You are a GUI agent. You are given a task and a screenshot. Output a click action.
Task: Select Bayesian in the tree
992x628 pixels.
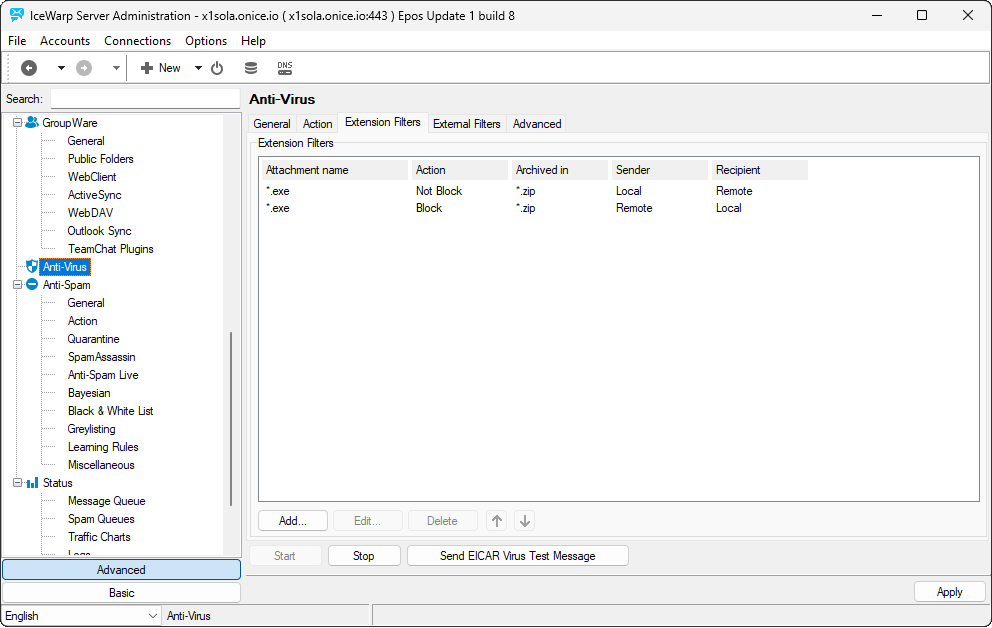pyautogui.click(x=89, y=393)
